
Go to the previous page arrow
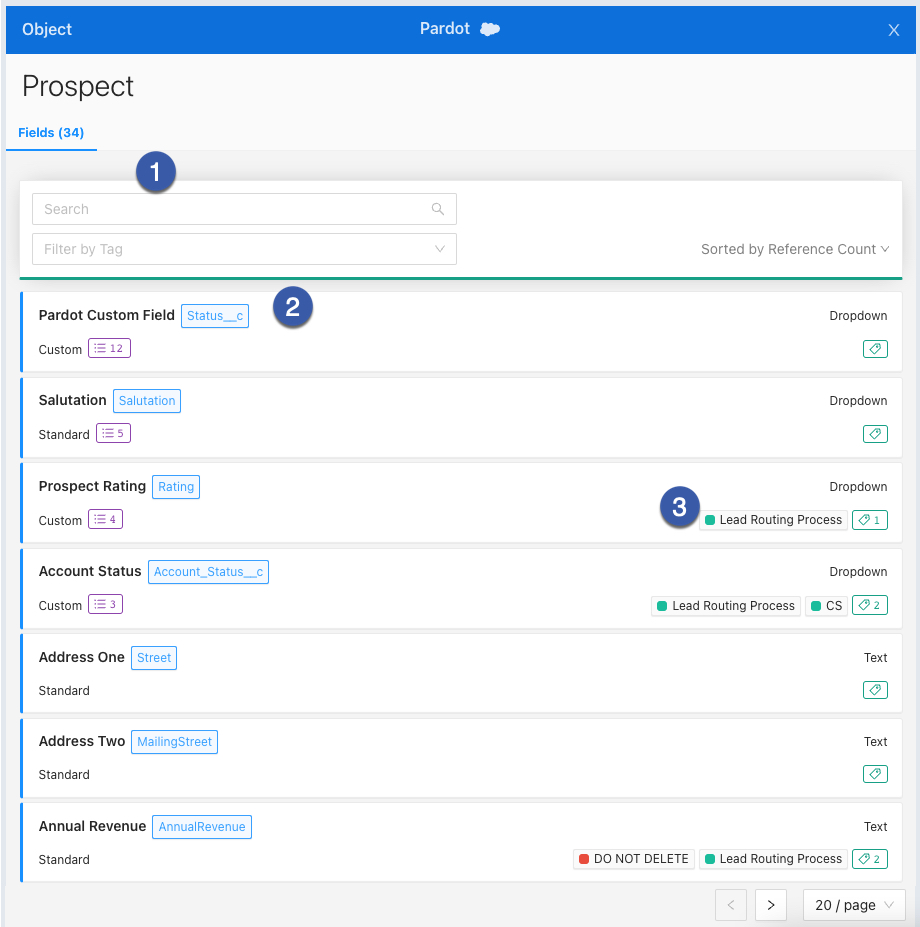pyautogui.click(x=731, y=905)
